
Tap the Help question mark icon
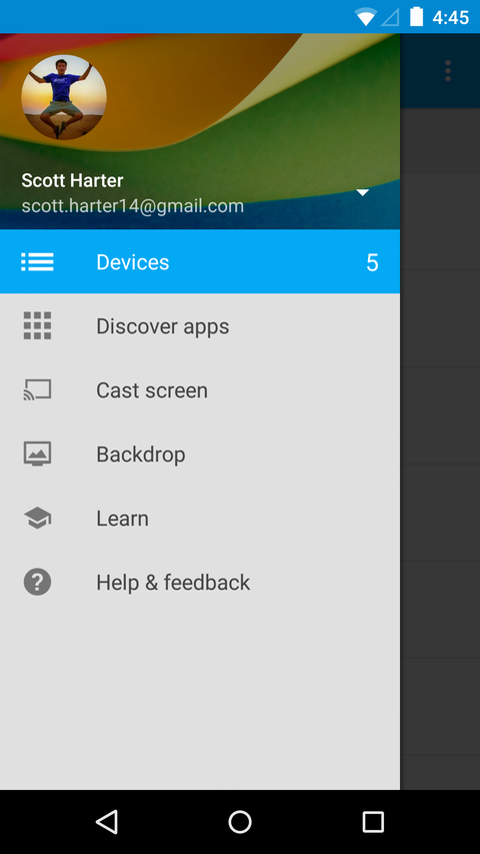37,582
